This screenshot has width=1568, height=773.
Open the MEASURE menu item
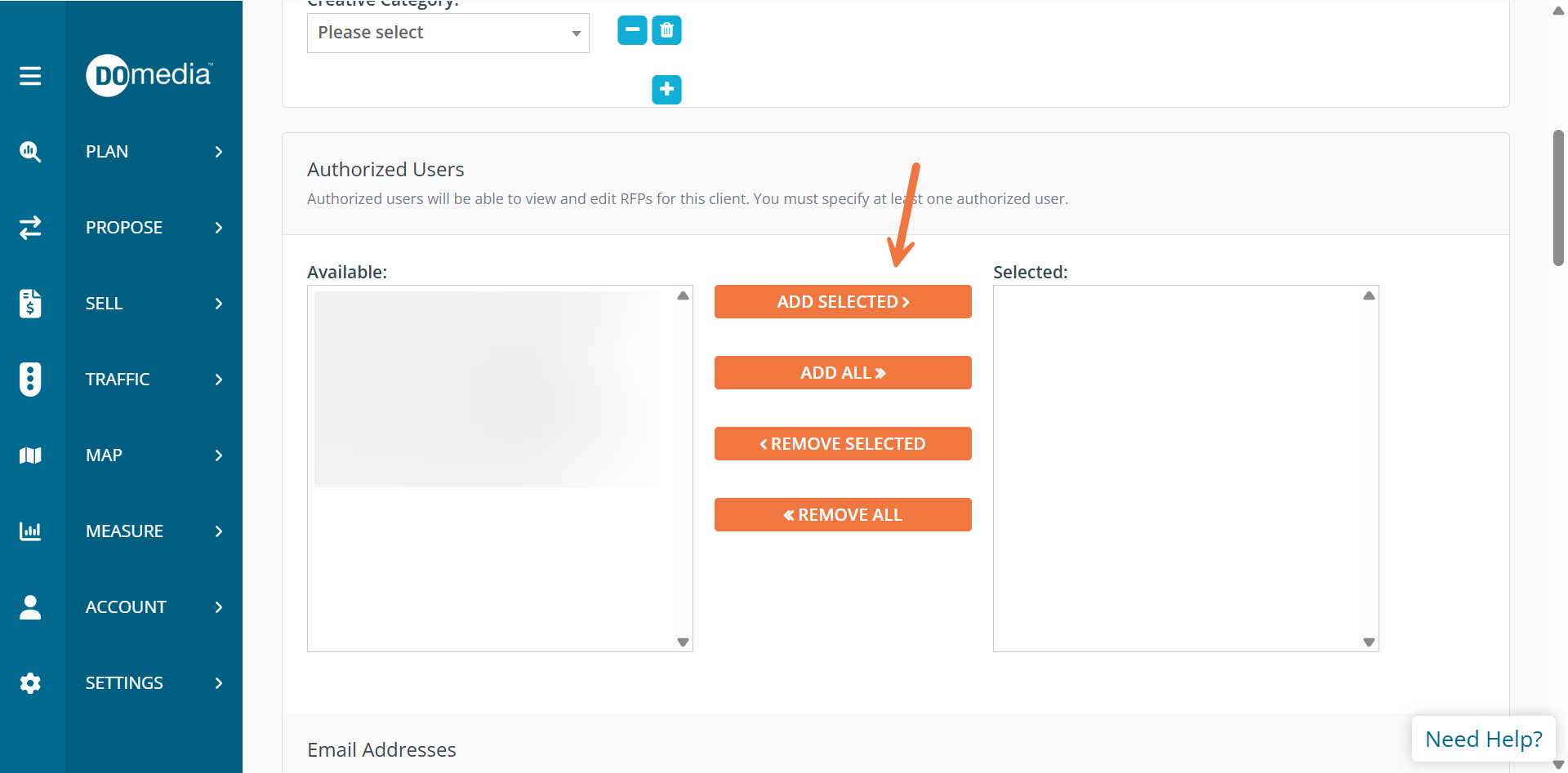pos(124,531)
